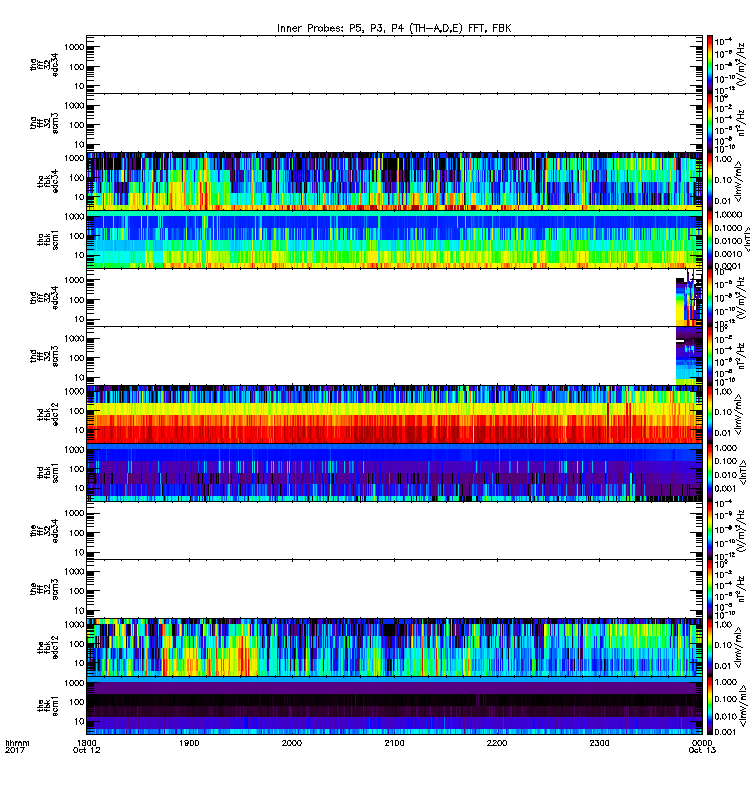Click the '1800' time axis label
Viewport: 750px width, 800px height.
[x=86, y=743]
